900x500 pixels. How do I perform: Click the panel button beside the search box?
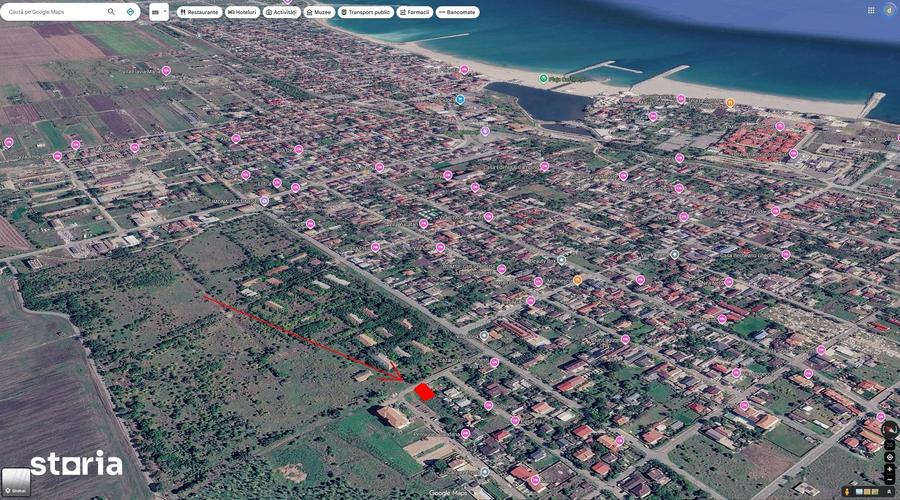click(155, 12)
